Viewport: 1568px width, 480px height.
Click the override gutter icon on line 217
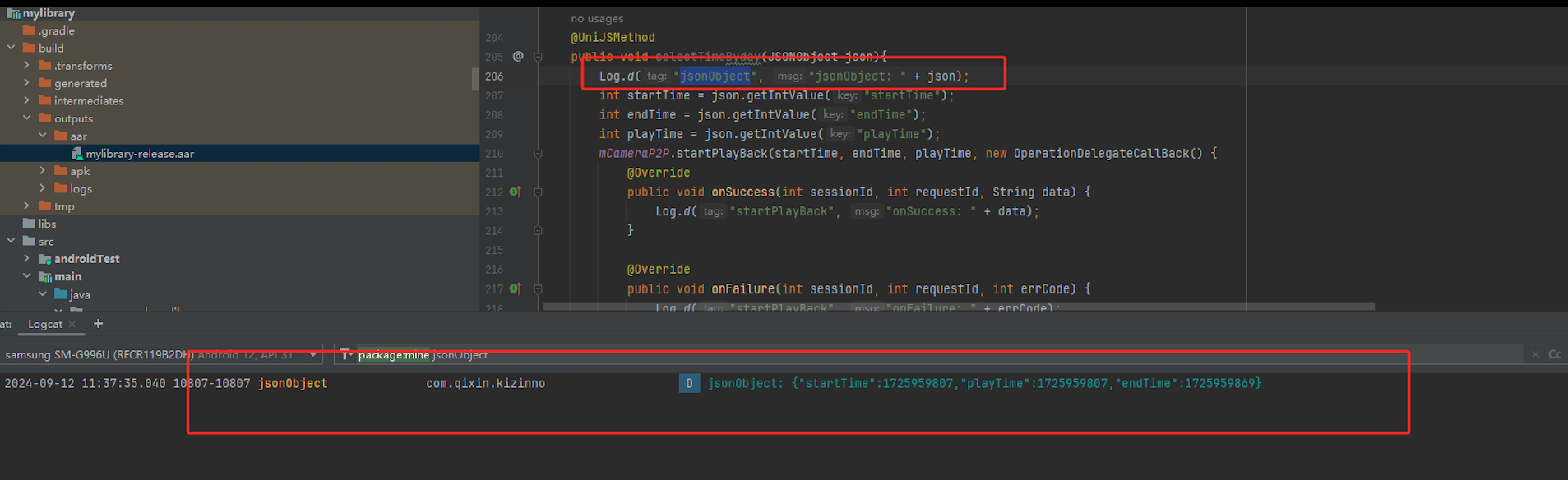tap(515, 288)
